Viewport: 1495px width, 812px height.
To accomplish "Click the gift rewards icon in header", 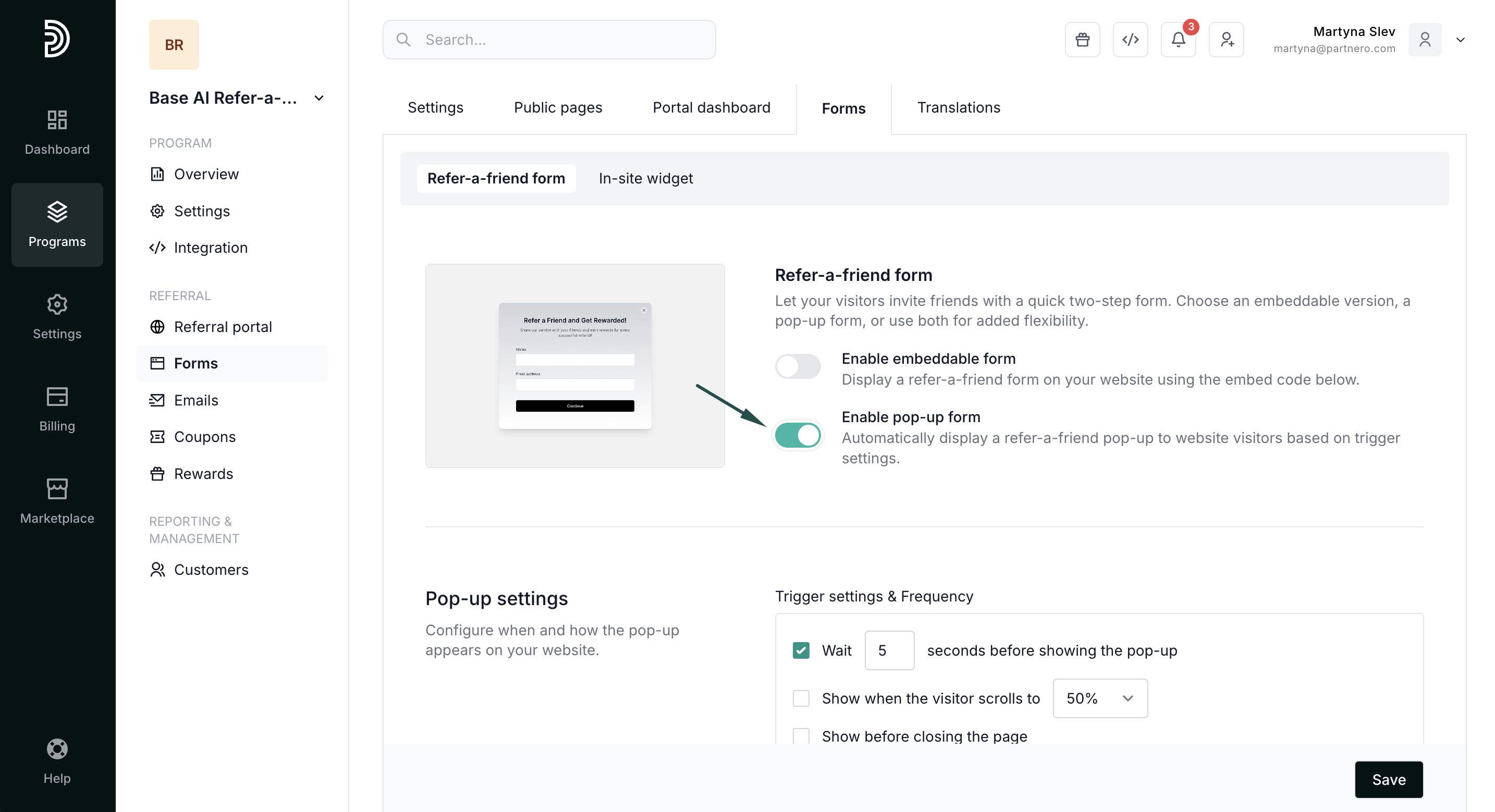I will (1082, 40).
